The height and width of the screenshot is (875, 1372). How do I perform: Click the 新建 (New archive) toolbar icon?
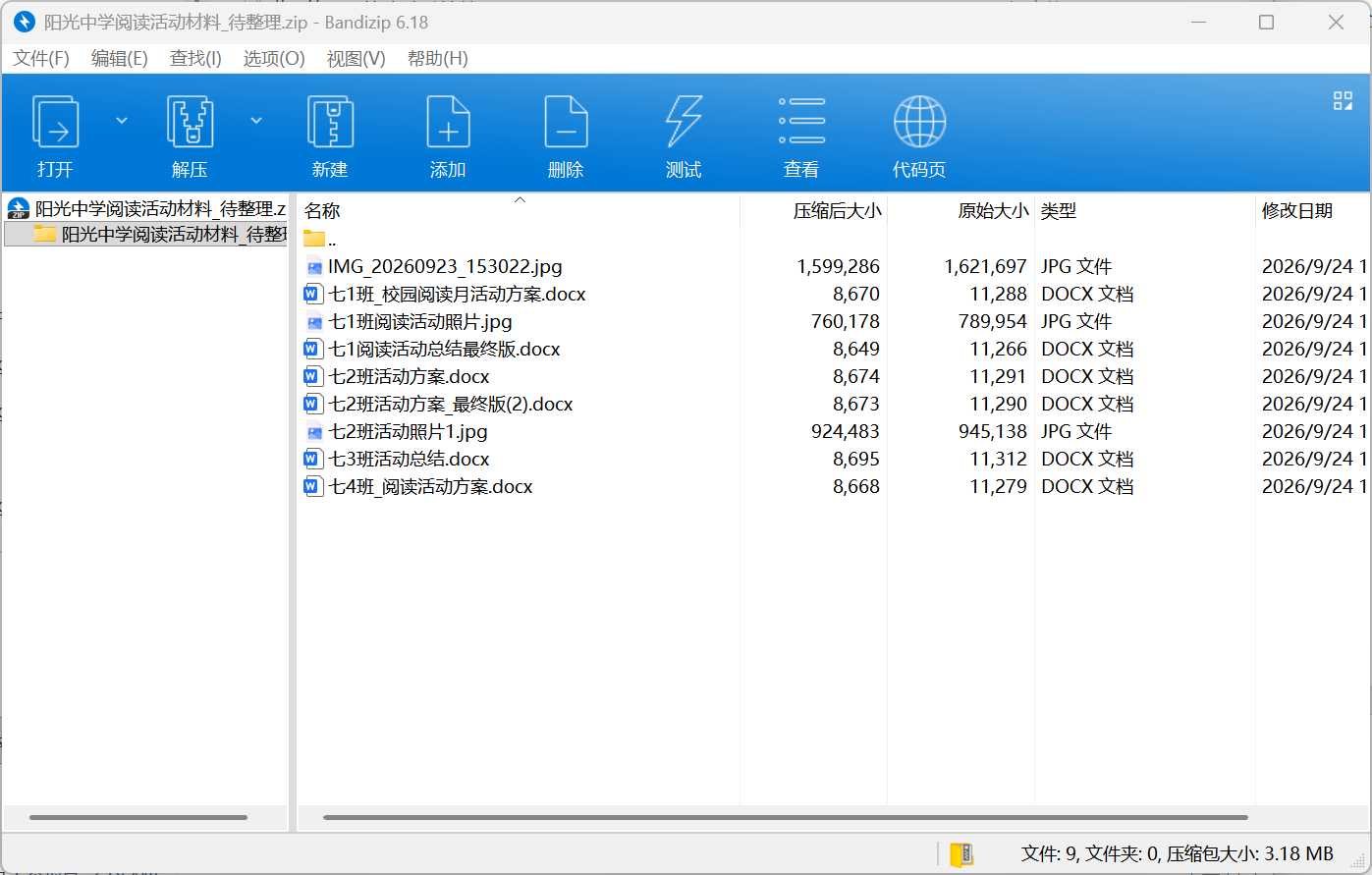330,121
